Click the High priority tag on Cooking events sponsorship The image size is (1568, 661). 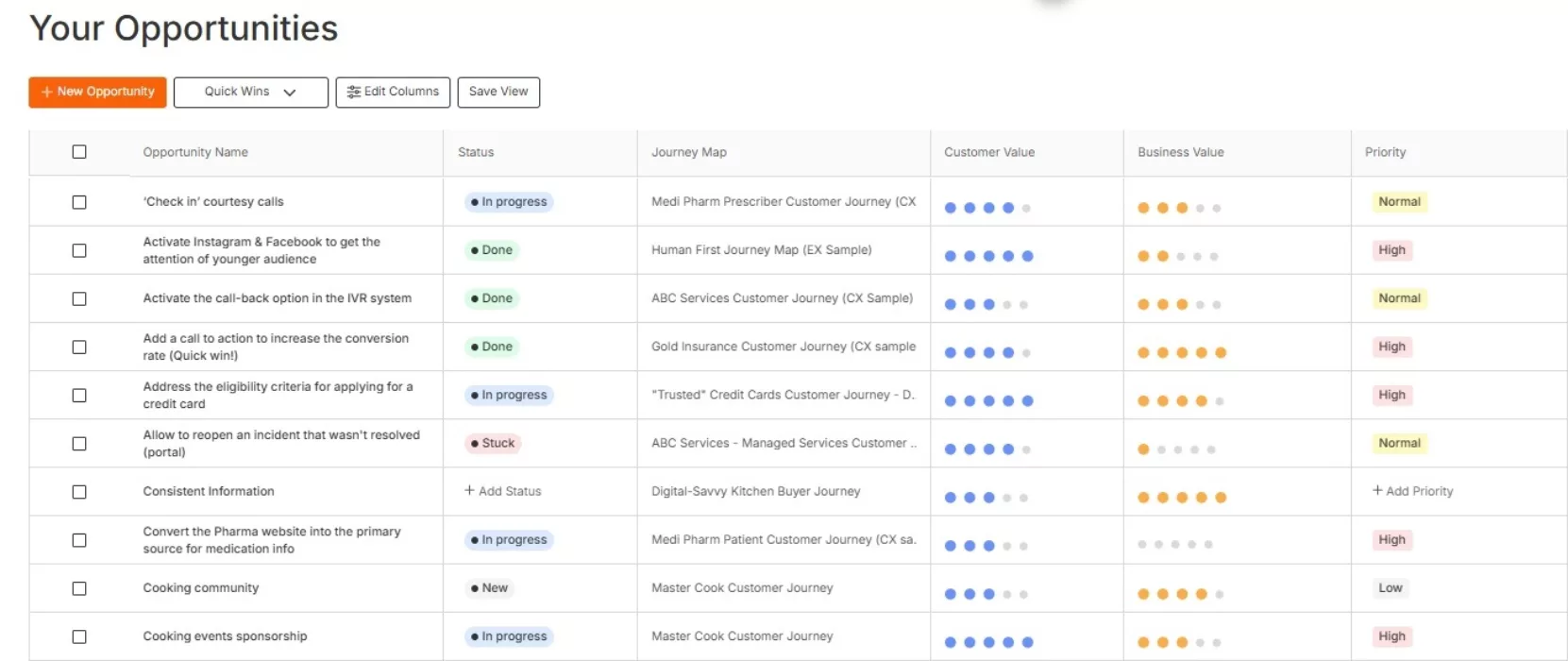click(1391, 636)
